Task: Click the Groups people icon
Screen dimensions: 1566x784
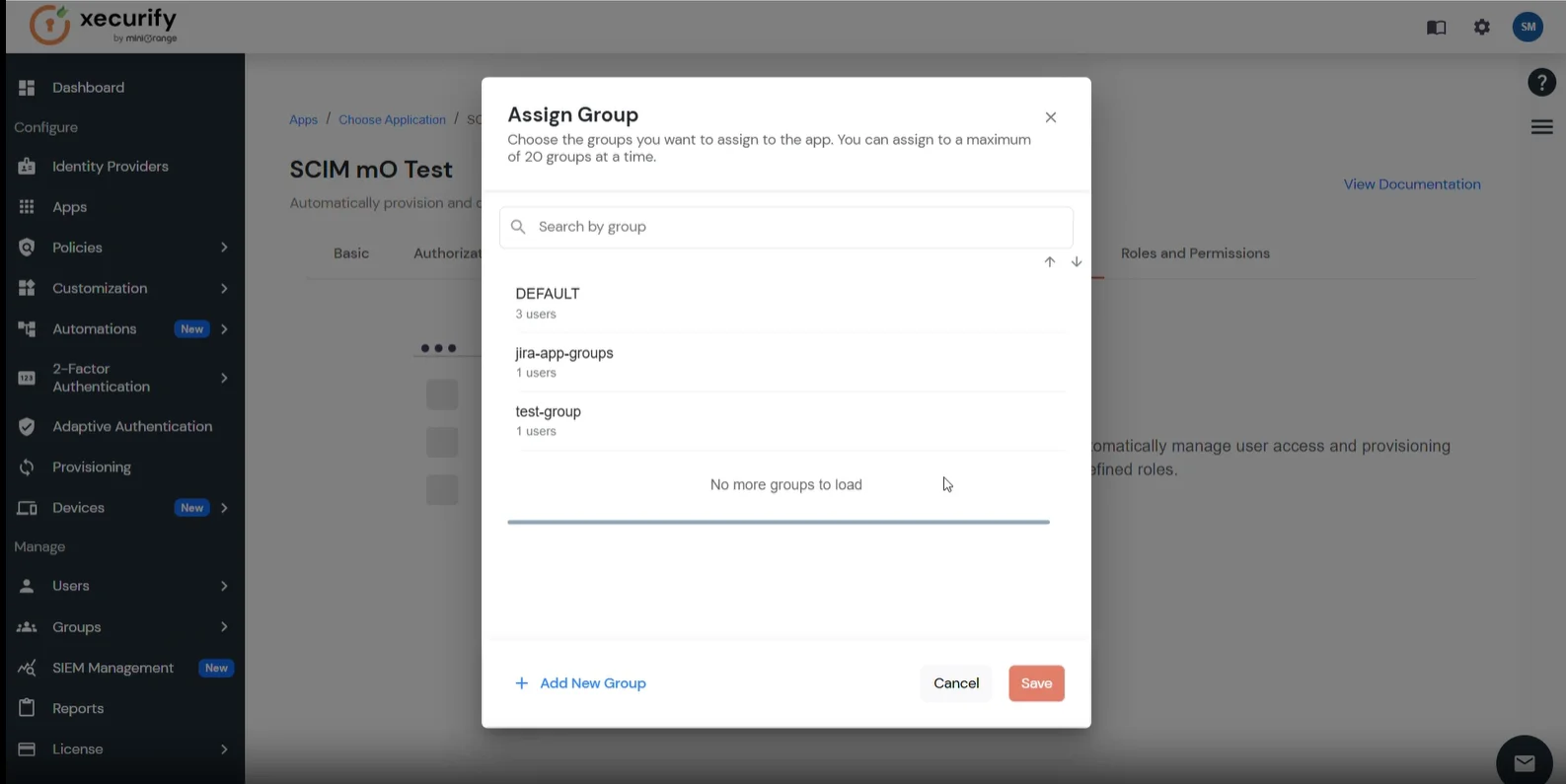Action: click(x=27, y=627)
